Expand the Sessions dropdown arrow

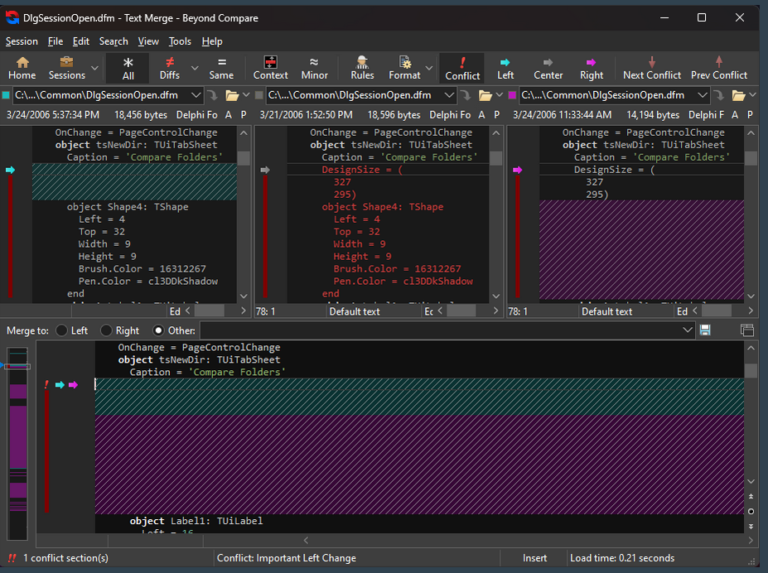[95, 68]
